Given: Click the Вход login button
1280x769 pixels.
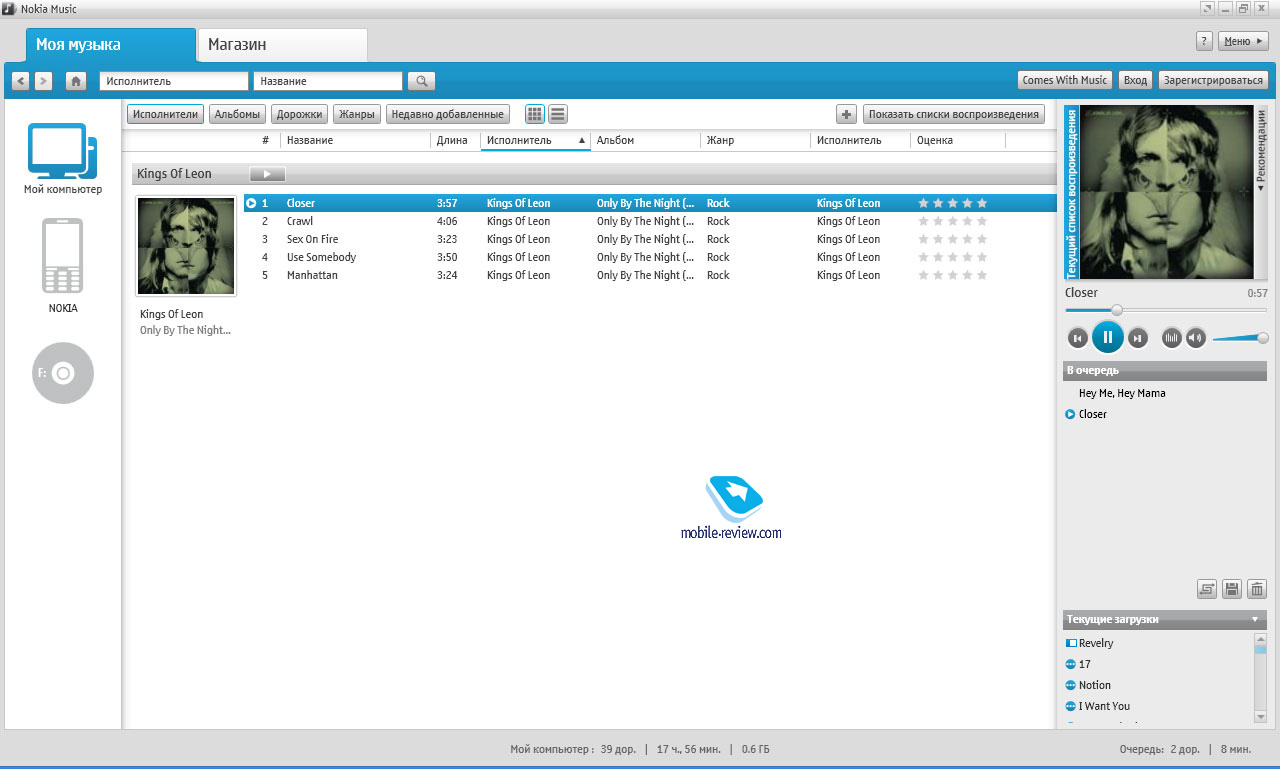Looking at the screenshot, I should click(1135, 80).
